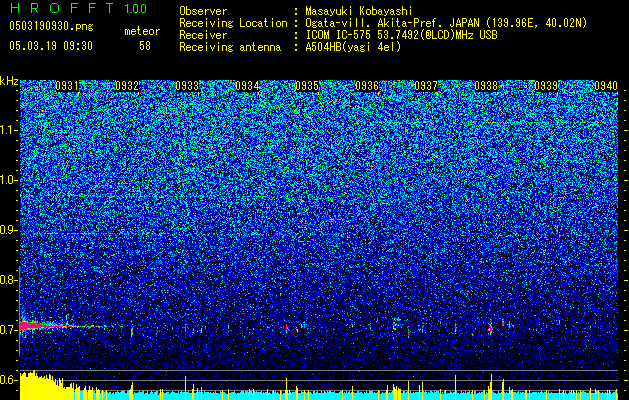
Task: Select the filename 0503190930.png
Action: pos(51,26)
